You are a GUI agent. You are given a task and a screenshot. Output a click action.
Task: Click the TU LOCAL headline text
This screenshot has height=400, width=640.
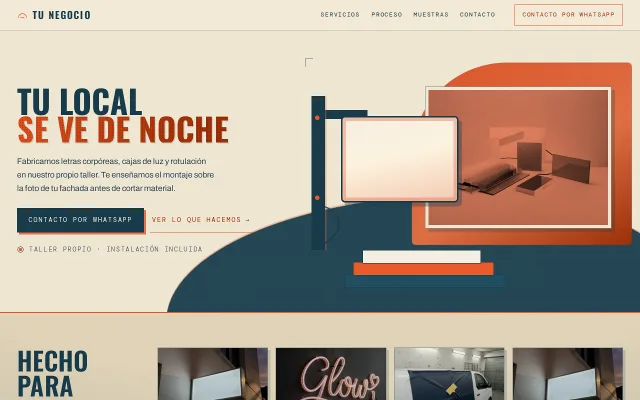click(x=80, y=102)
